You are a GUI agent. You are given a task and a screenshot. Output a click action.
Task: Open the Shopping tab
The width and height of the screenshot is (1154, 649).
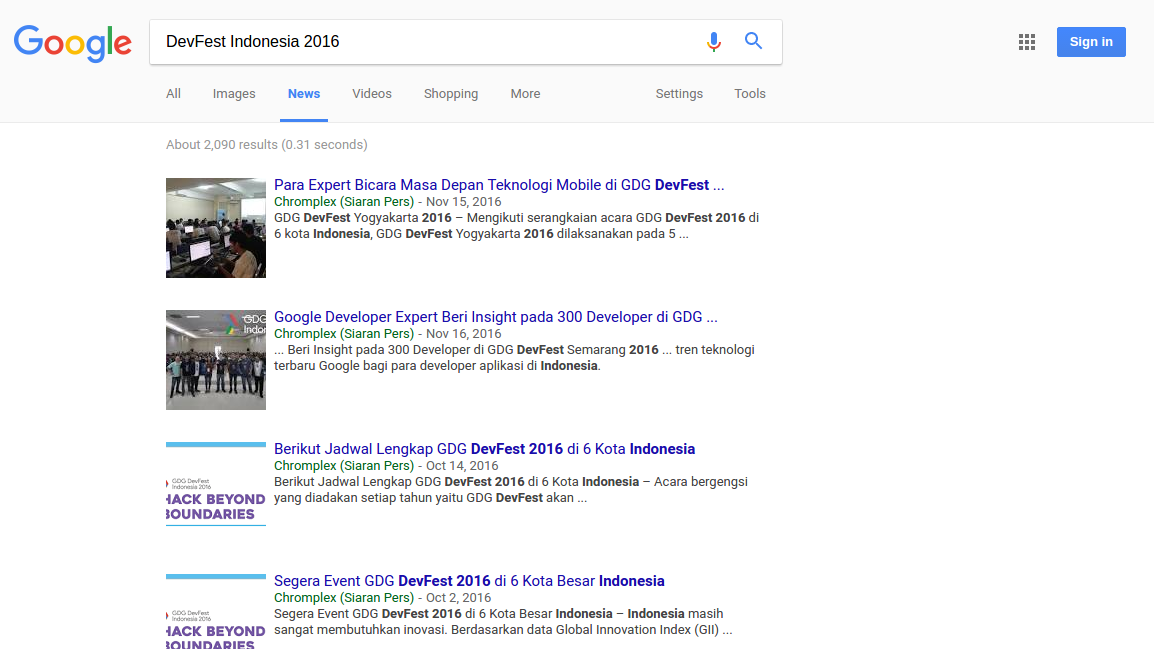tap(451, 94)
